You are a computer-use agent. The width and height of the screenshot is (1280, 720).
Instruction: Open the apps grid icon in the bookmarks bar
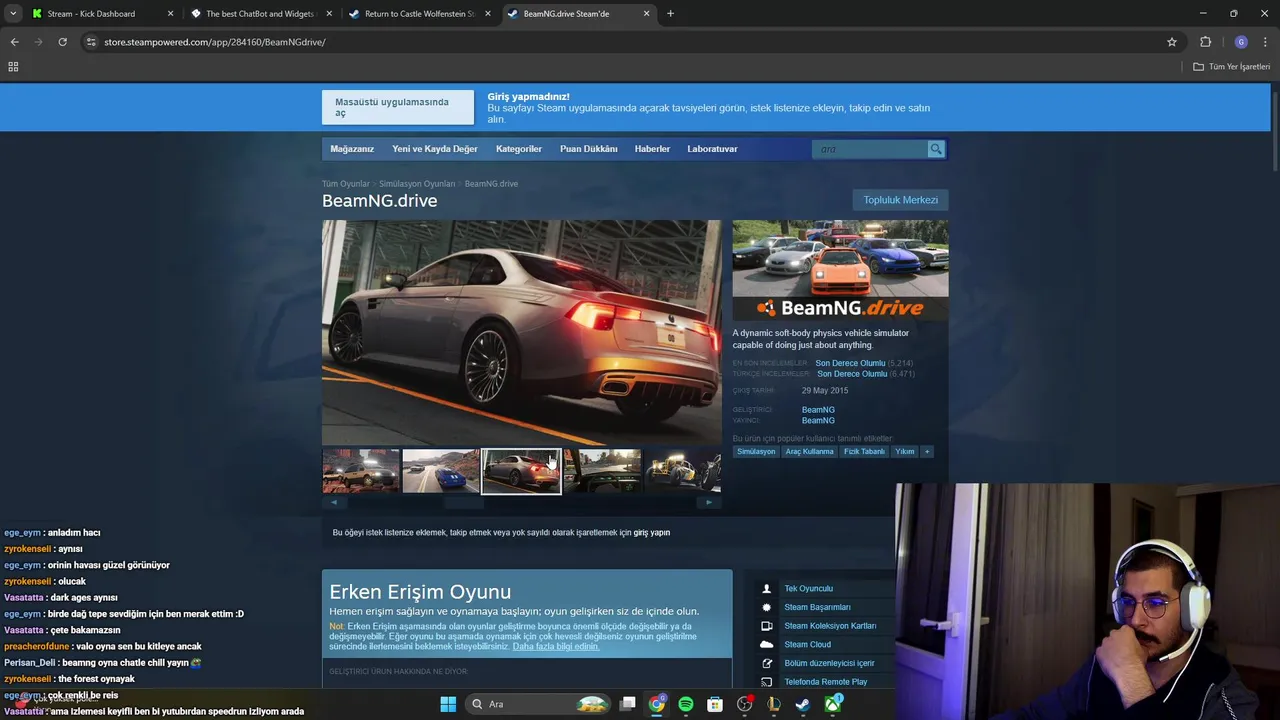point(13,67)
